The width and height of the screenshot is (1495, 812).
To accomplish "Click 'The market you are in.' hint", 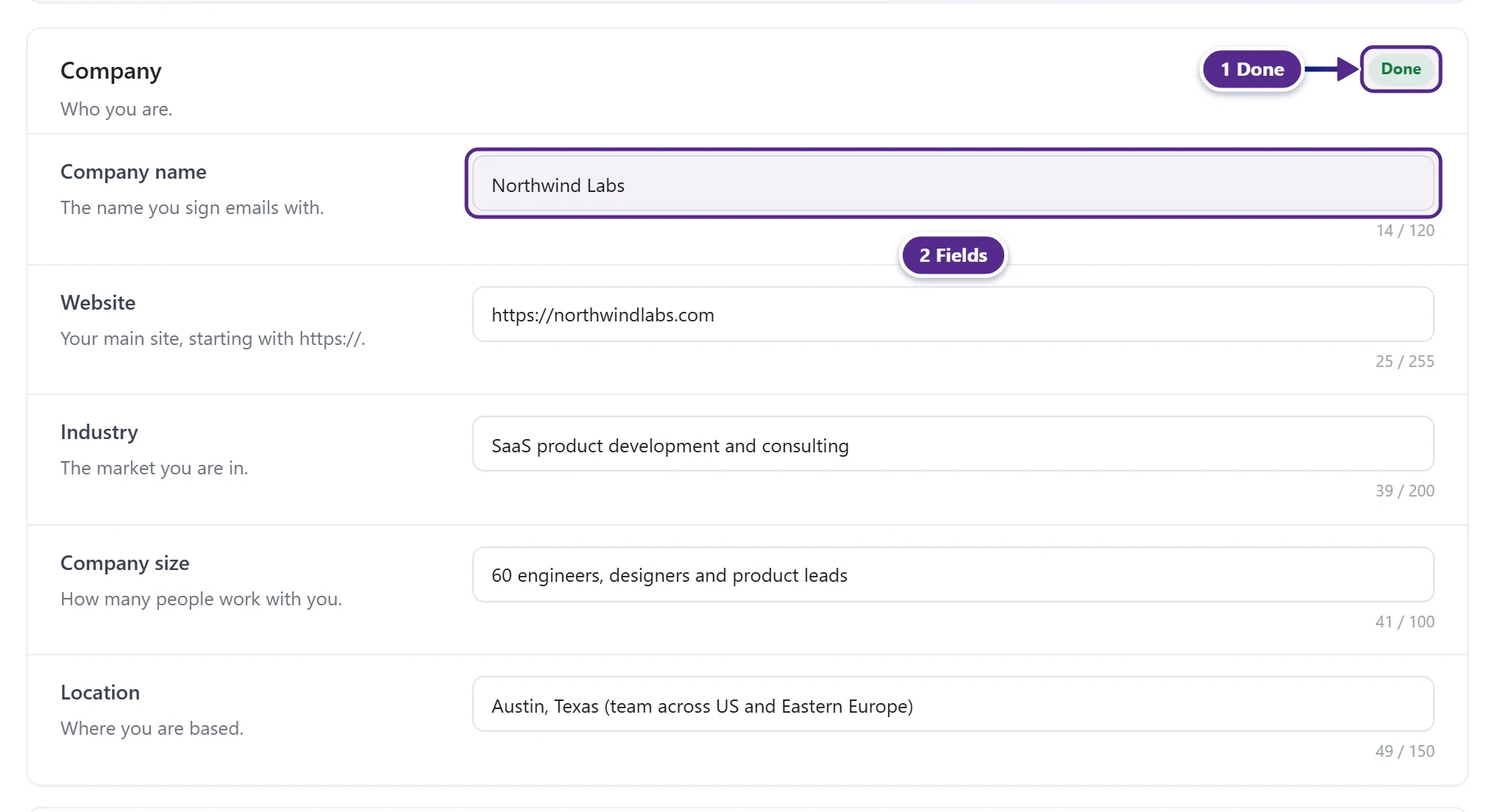I will (x=155, y=469).
